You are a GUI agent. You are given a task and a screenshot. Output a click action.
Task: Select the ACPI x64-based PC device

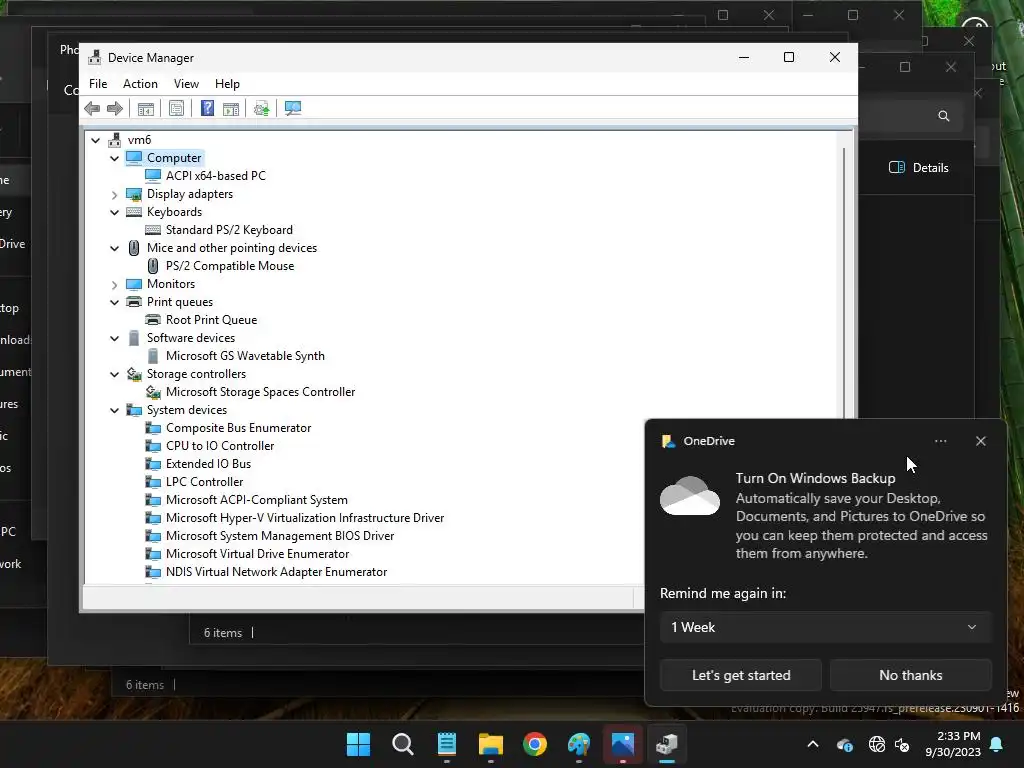tap(216, 176)
